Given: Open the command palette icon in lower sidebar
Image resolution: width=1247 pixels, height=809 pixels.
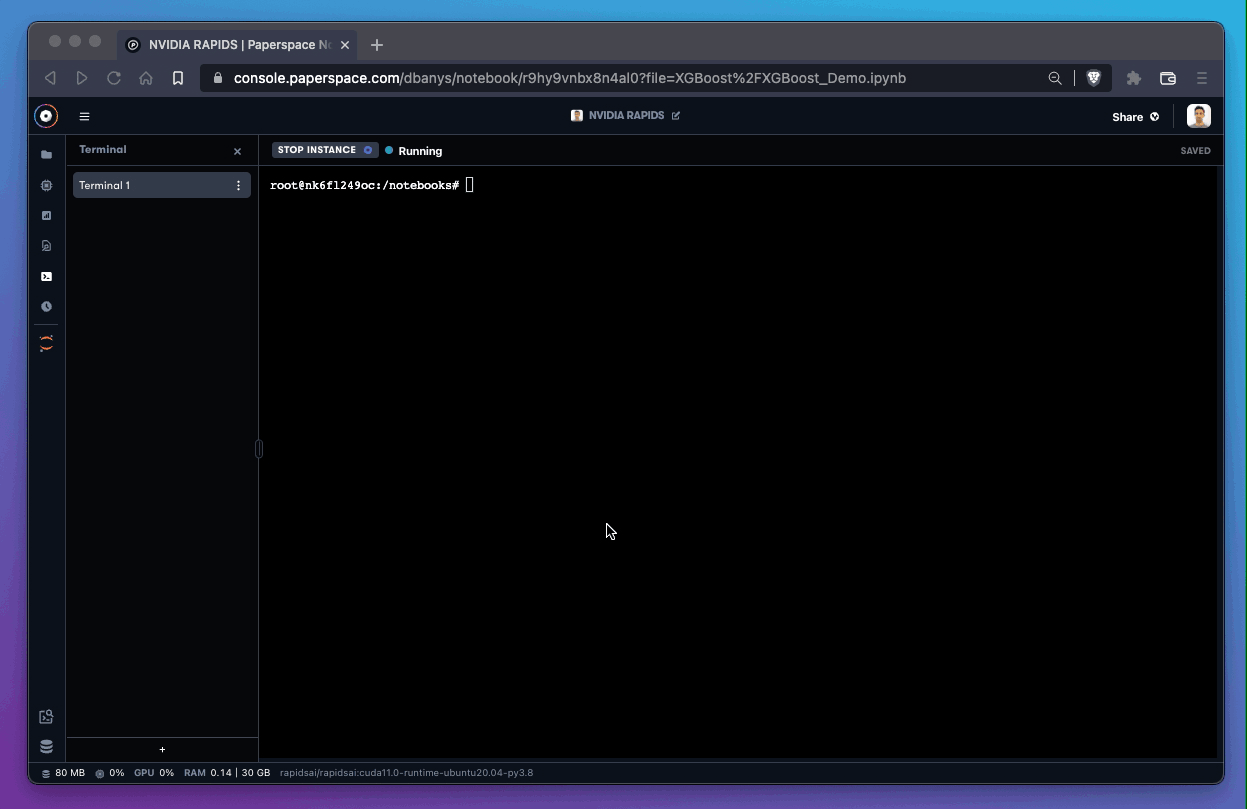Looking at the screenshot, I should [46, 717].
